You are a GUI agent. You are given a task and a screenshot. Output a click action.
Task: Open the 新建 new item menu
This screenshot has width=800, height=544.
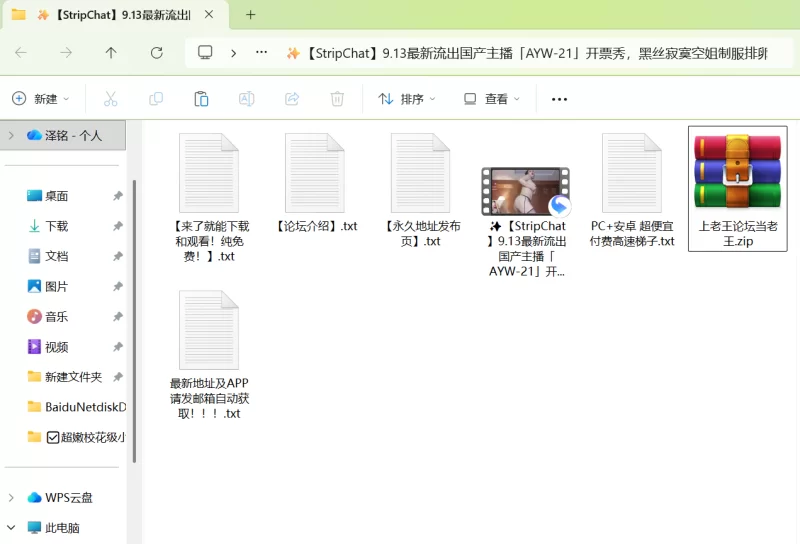click(41, 99)
